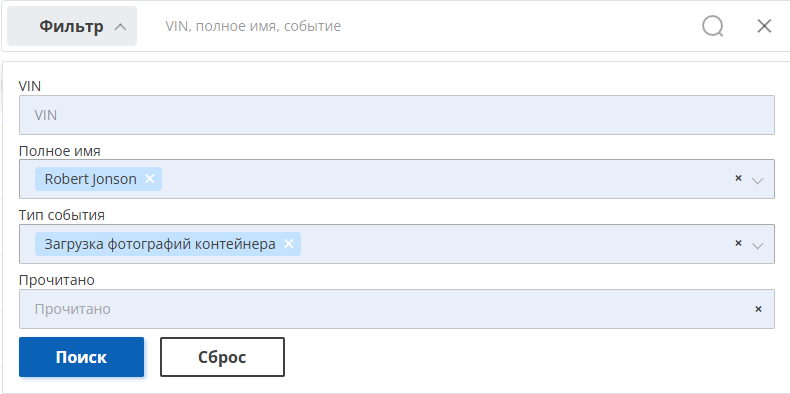
Task: Remove the Загрузка фотографий контейнера chip
Action: 289,243
